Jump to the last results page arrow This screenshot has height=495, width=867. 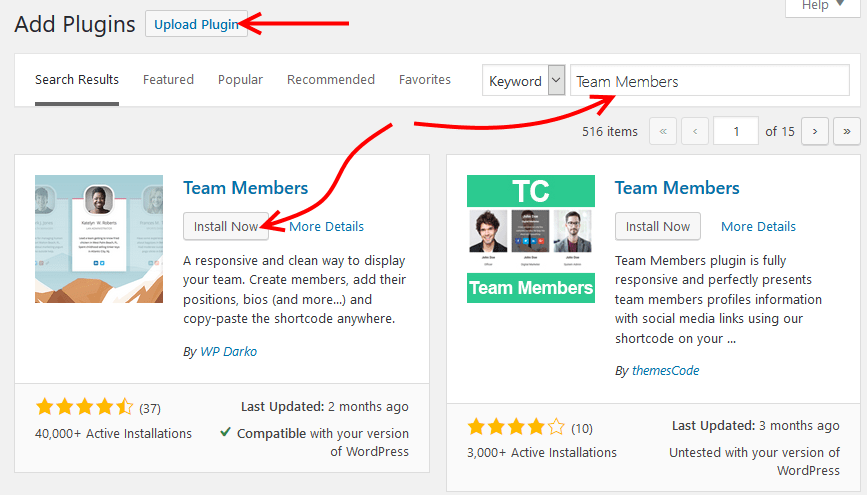coord(847,131)
